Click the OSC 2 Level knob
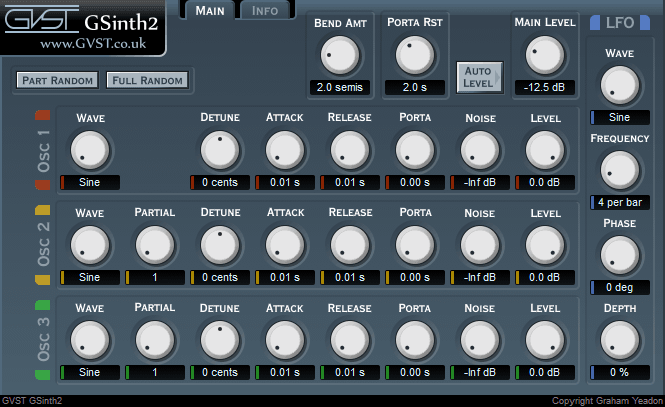 (x=545, y=245)
